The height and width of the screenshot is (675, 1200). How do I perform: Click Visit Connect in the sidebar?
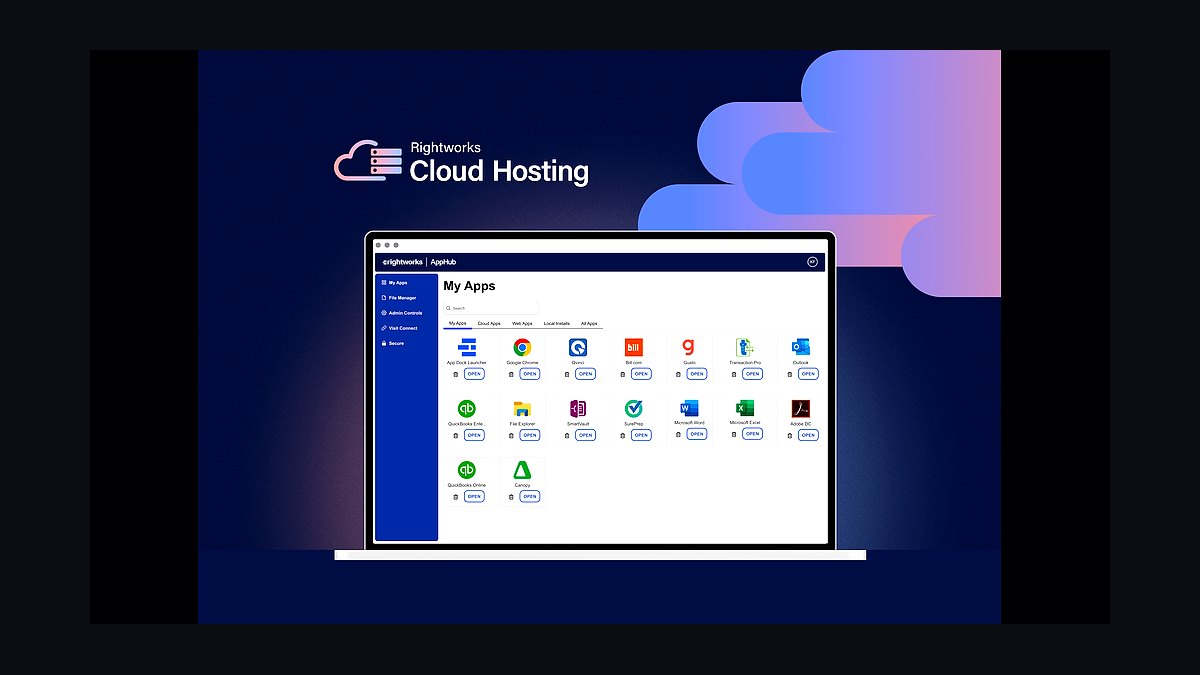[x=400, y=328]
